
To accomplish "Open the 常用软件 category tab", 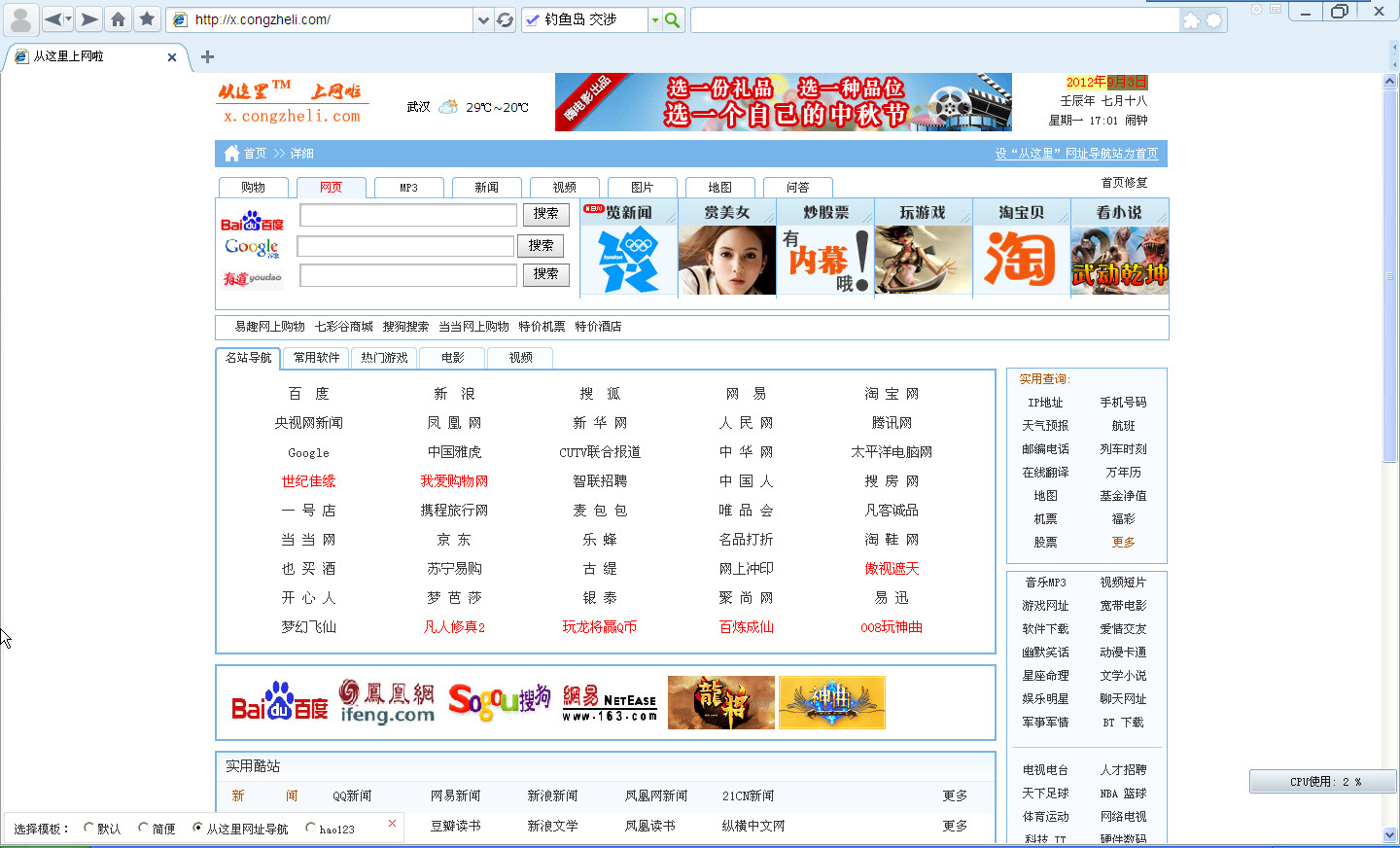I will click(x=317, y=358).
